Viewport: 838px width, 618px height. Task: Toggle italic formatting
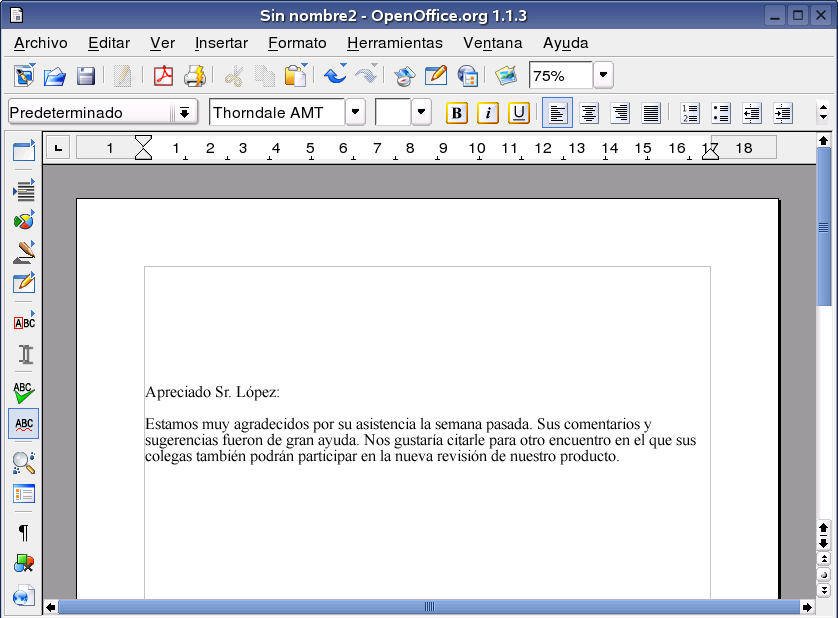487,113
